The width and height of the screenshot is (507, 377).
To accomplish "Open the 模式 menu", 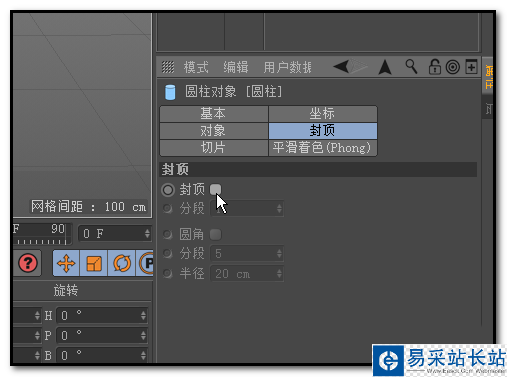I will pos(196,67).
